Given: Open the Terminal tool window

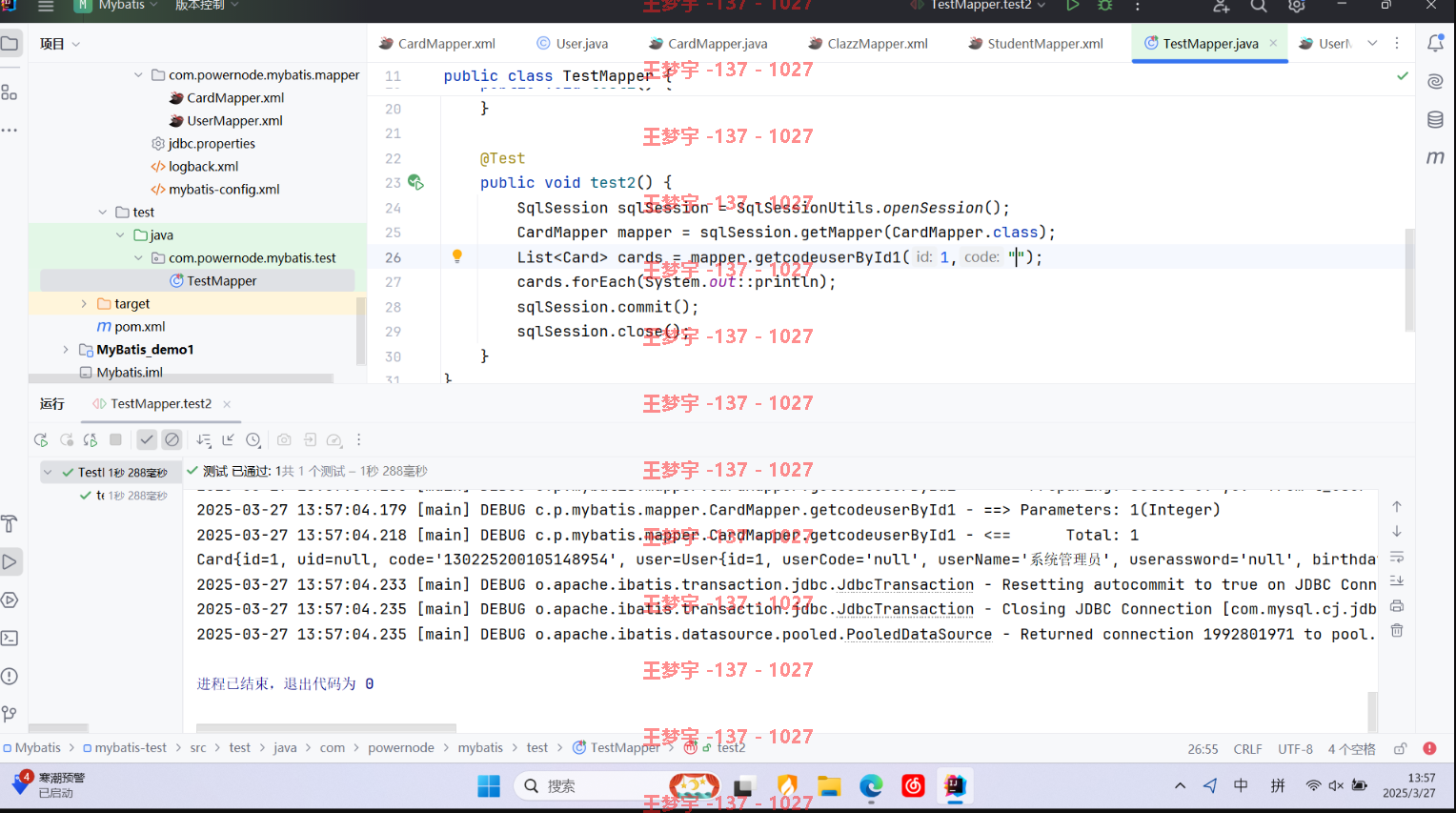Looking at the screenshot, I should [x=10, y=638].
